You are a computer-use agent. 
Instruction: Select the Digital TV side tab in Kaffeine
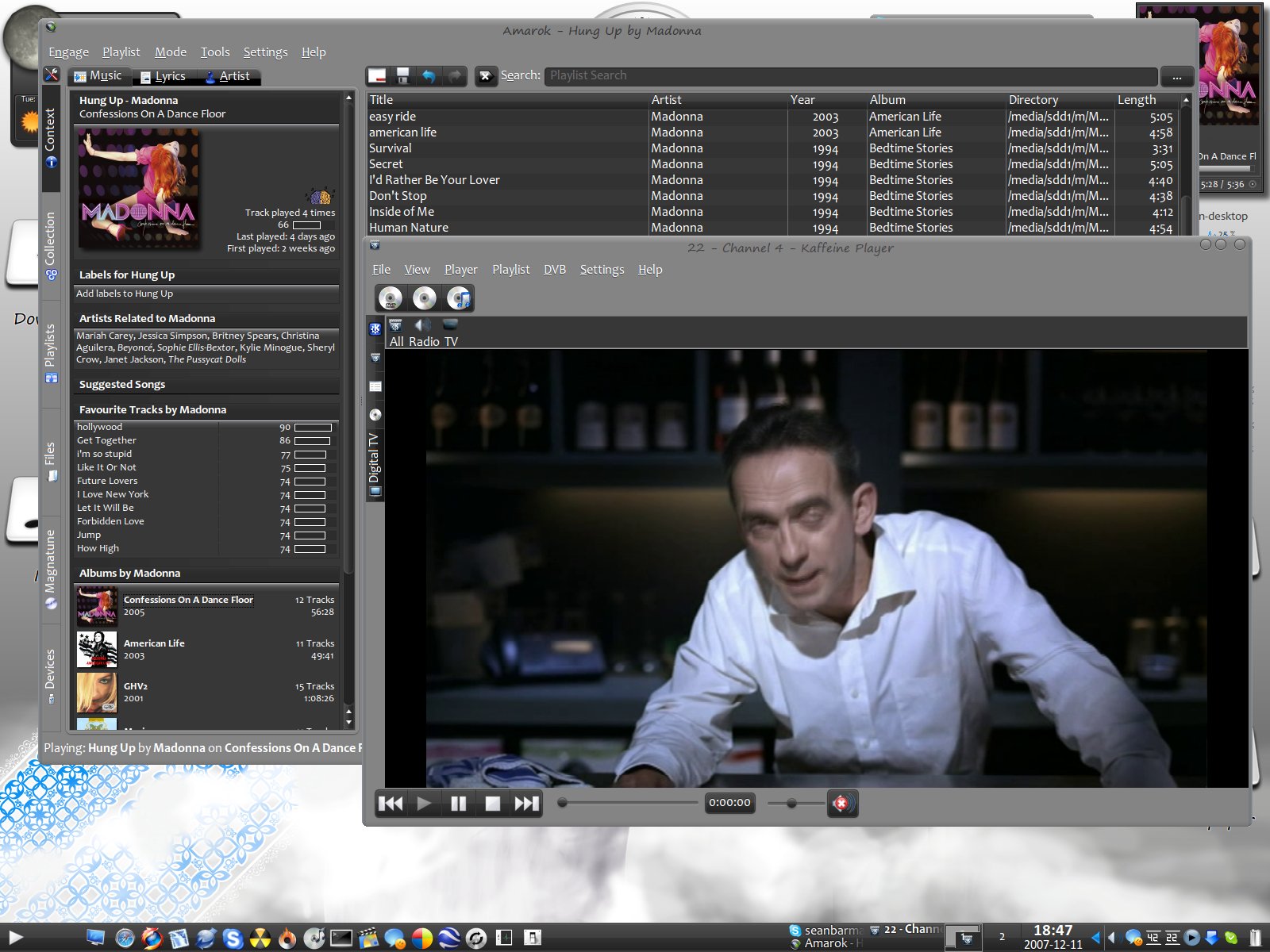pyautogui.click(x=375, y=465)
